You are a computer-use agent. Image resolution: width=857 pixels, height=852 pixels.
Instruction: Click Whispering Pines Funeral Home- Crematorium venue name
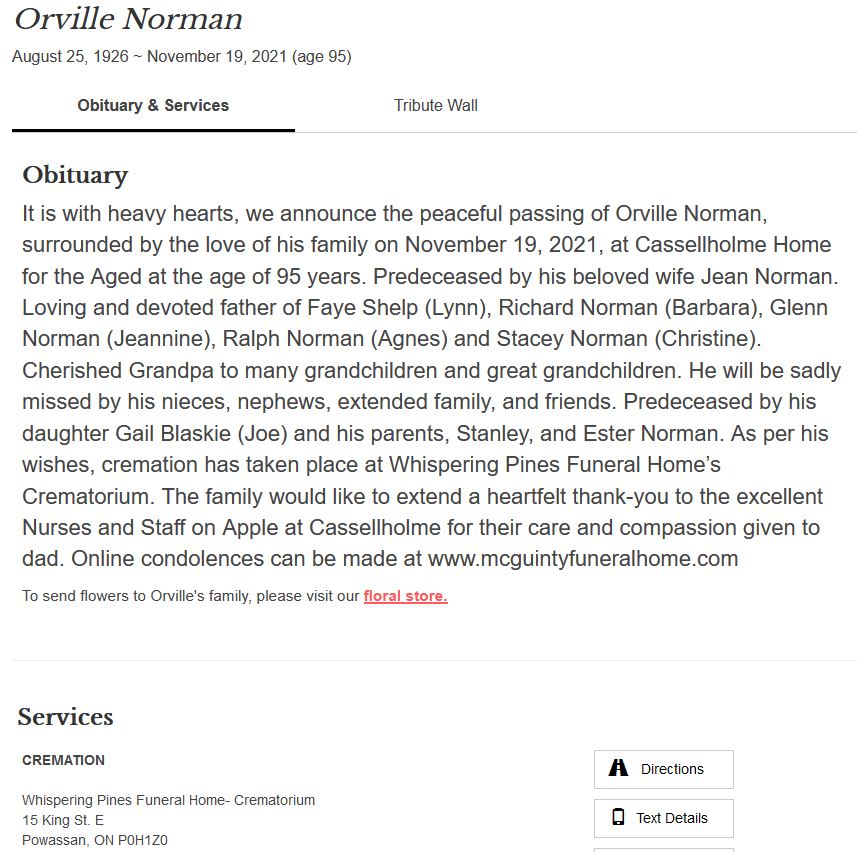(168, 800)
